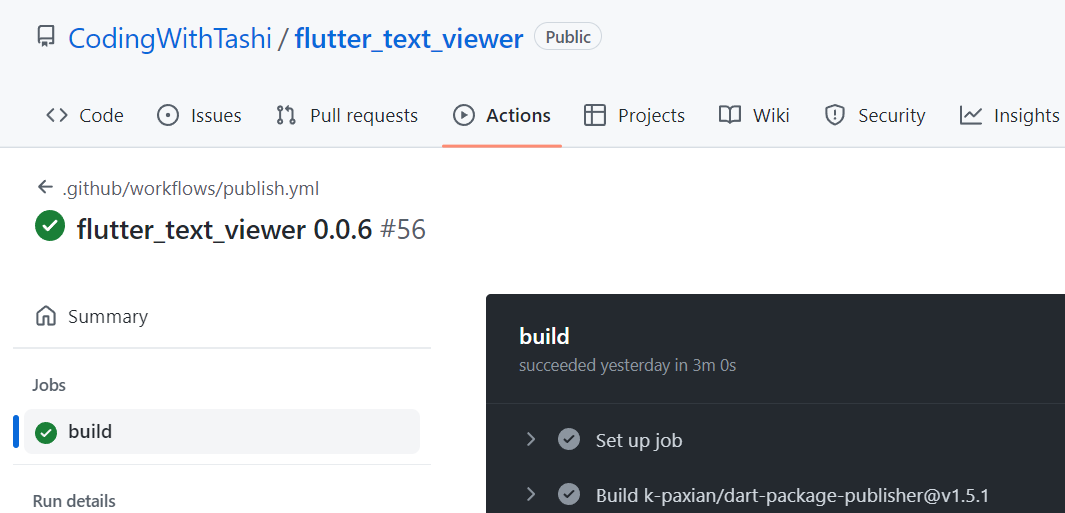This screenshot has width=1065, height=513.
Task: Click the Code angle-brackets icon
Action: point(57,116)
